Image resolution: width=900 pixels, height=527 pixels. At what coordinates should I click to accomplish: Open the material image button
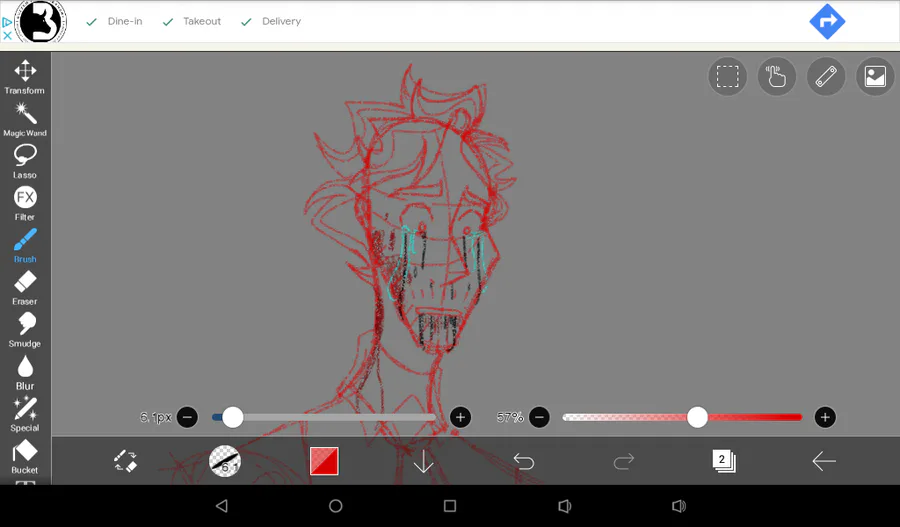click(875, 76)
